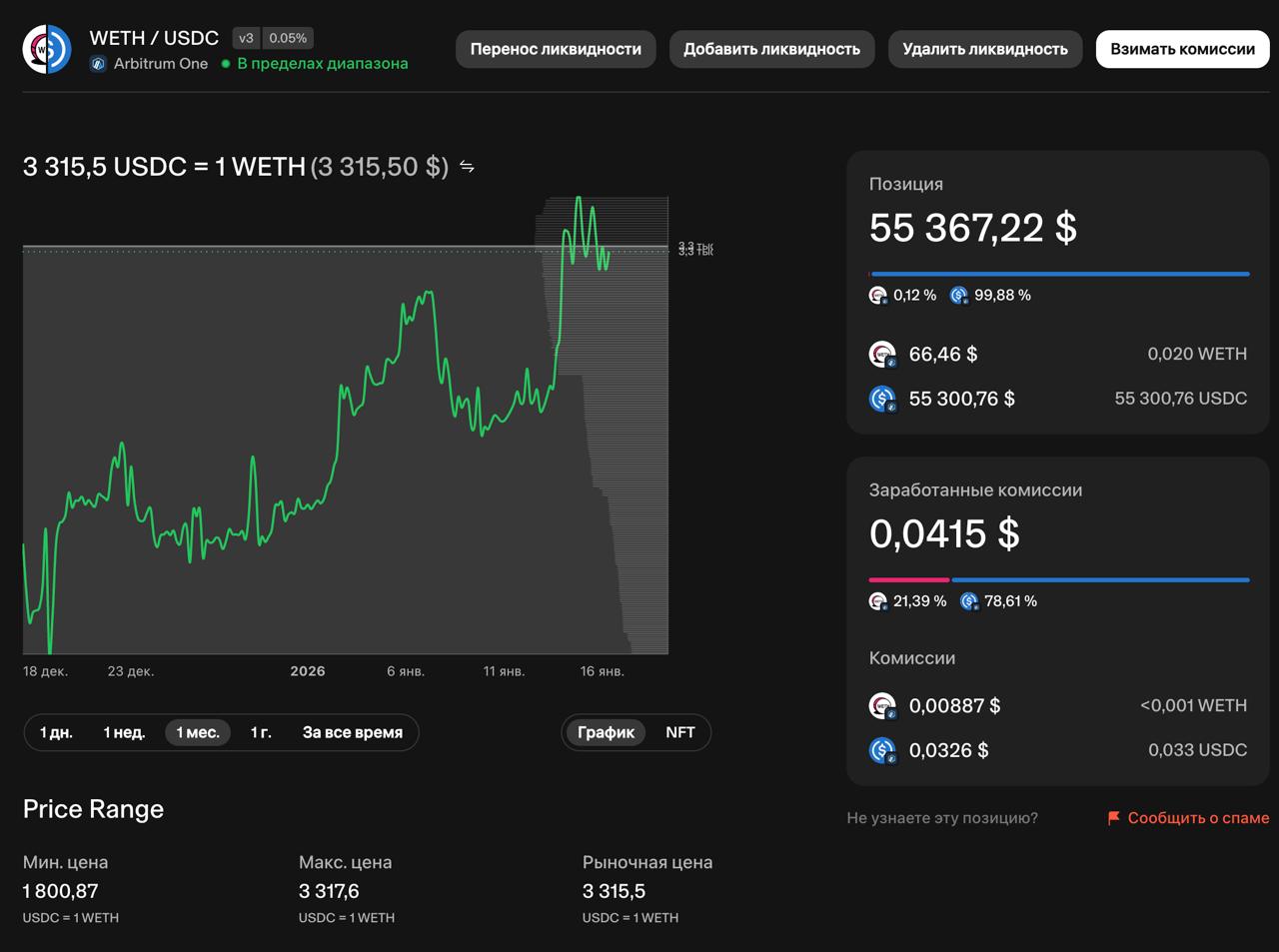1279x952 pixels.
Task: Click the WETH/USDC pair logo icon
Action: 47,49
